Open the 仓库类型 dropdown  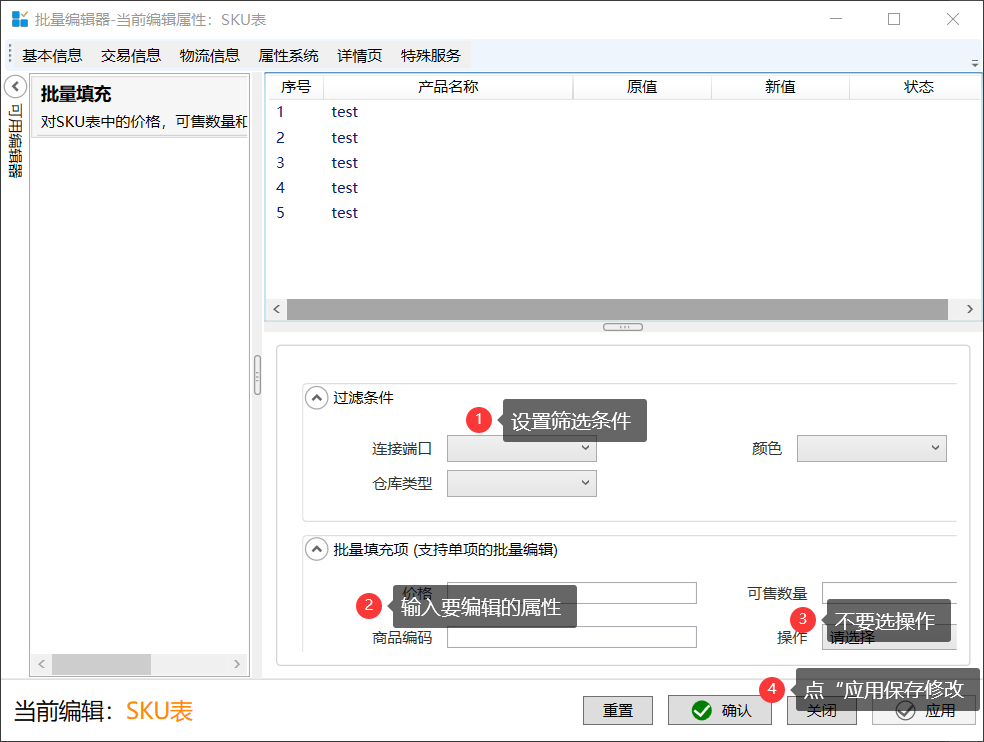[521, 484]
